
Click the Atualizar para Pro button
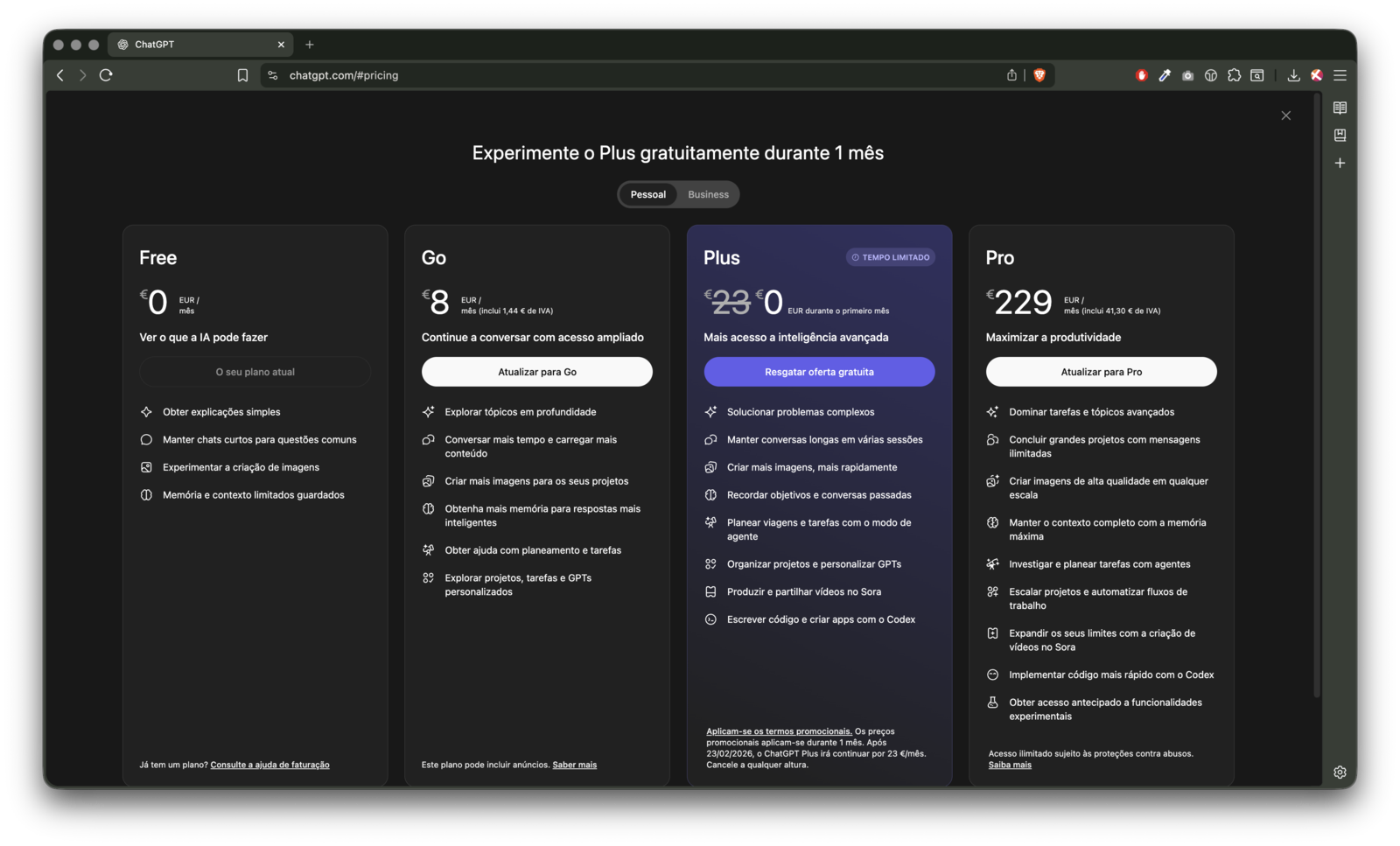(x=1101, y=372)
